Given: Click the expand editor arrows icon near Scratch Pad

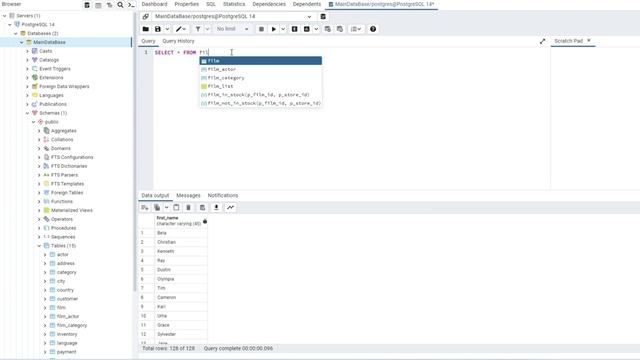Looking at the screenshot, I should pyautogui.click(x=542, y=41).
